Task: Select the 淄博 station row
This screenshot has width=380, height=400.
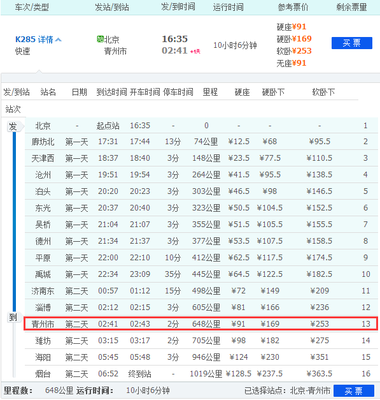Action: [202, 307]
